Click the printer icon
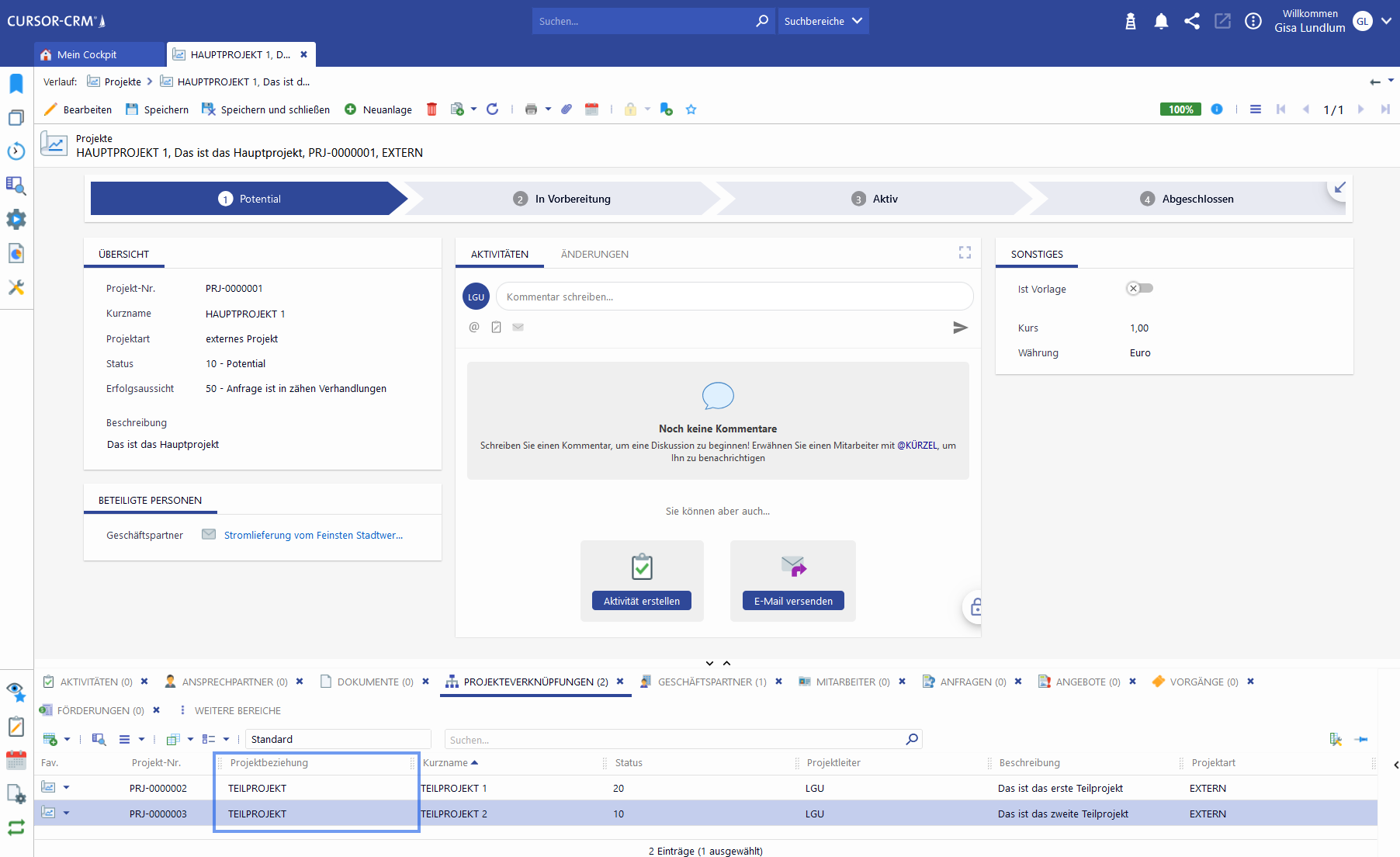The image size is (1400, 857). [531, 109]
